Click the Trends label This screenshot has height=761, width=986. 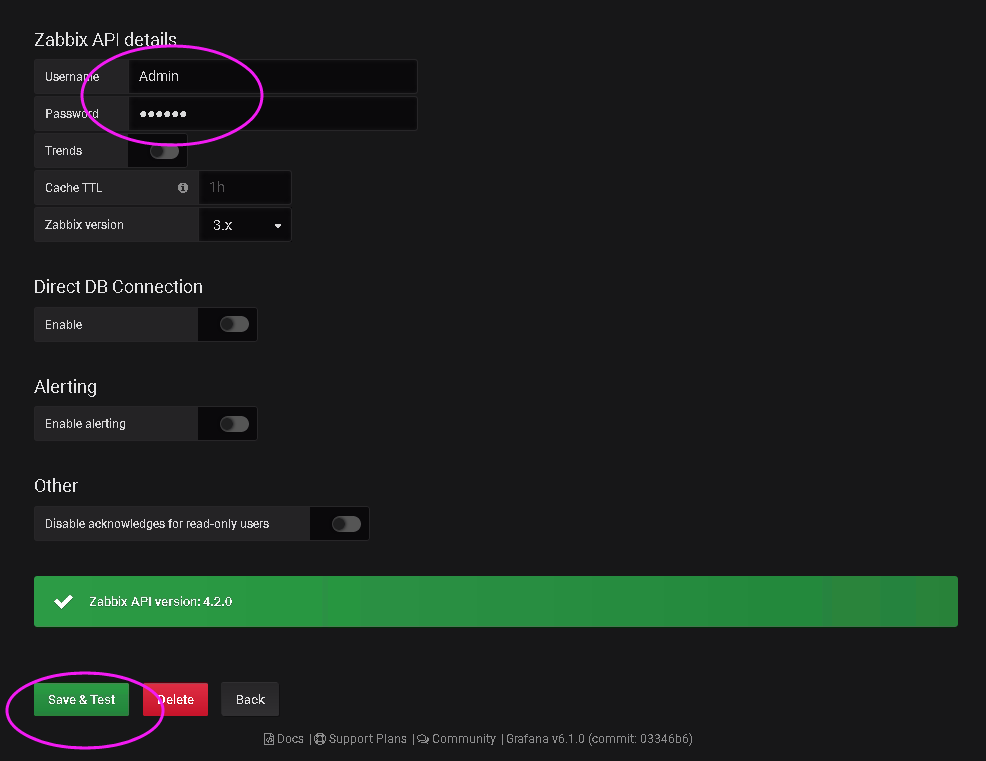[x=64, y=151]
